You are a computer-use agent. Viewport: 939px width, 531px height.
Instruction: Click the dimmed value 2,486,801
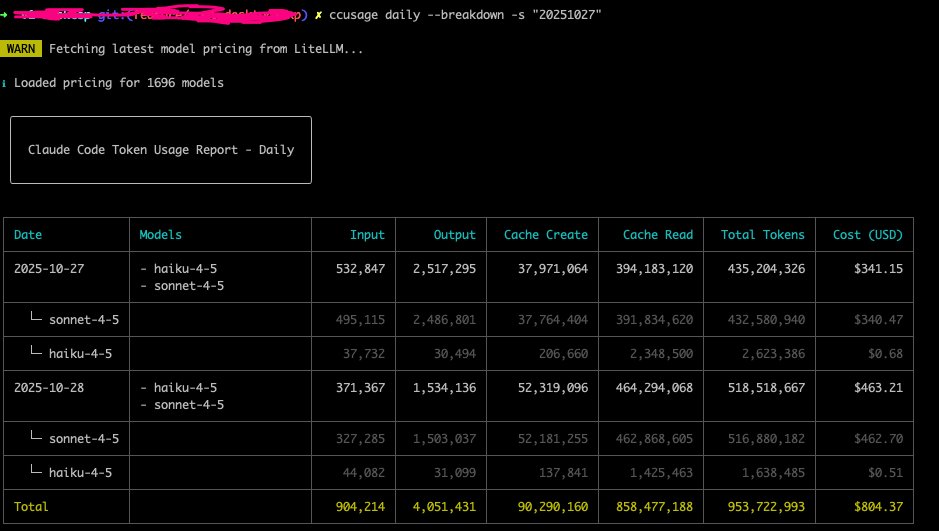pyautogui.click(x=444, y=320)
